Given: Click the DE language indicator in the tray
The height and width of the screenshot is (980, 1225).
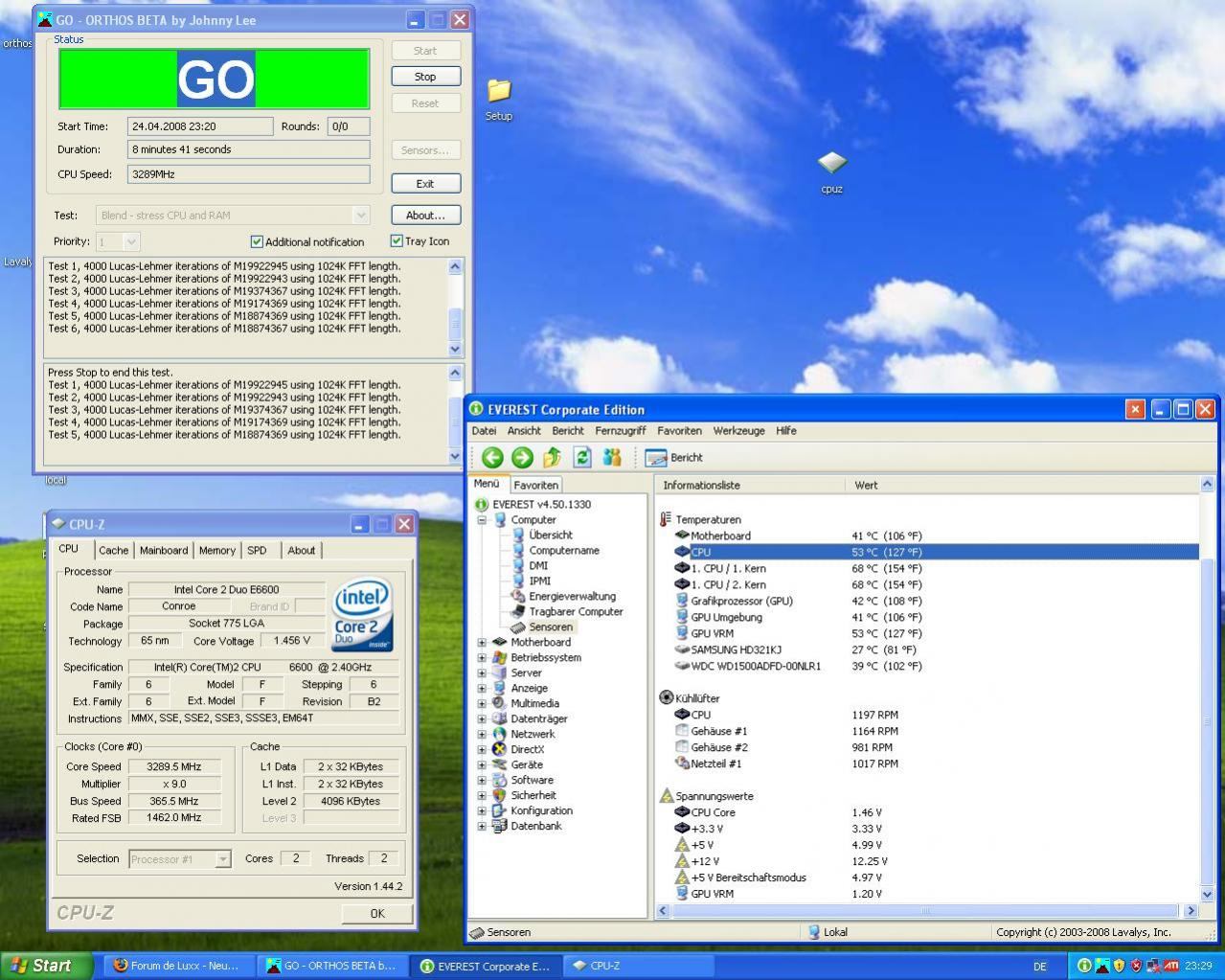Looking at the screenshot, I should coord(1039,967).
